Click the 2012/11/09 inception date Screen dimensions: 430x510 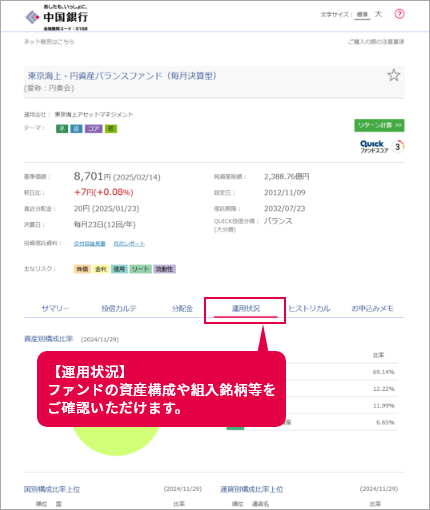(x=285, y=193)
